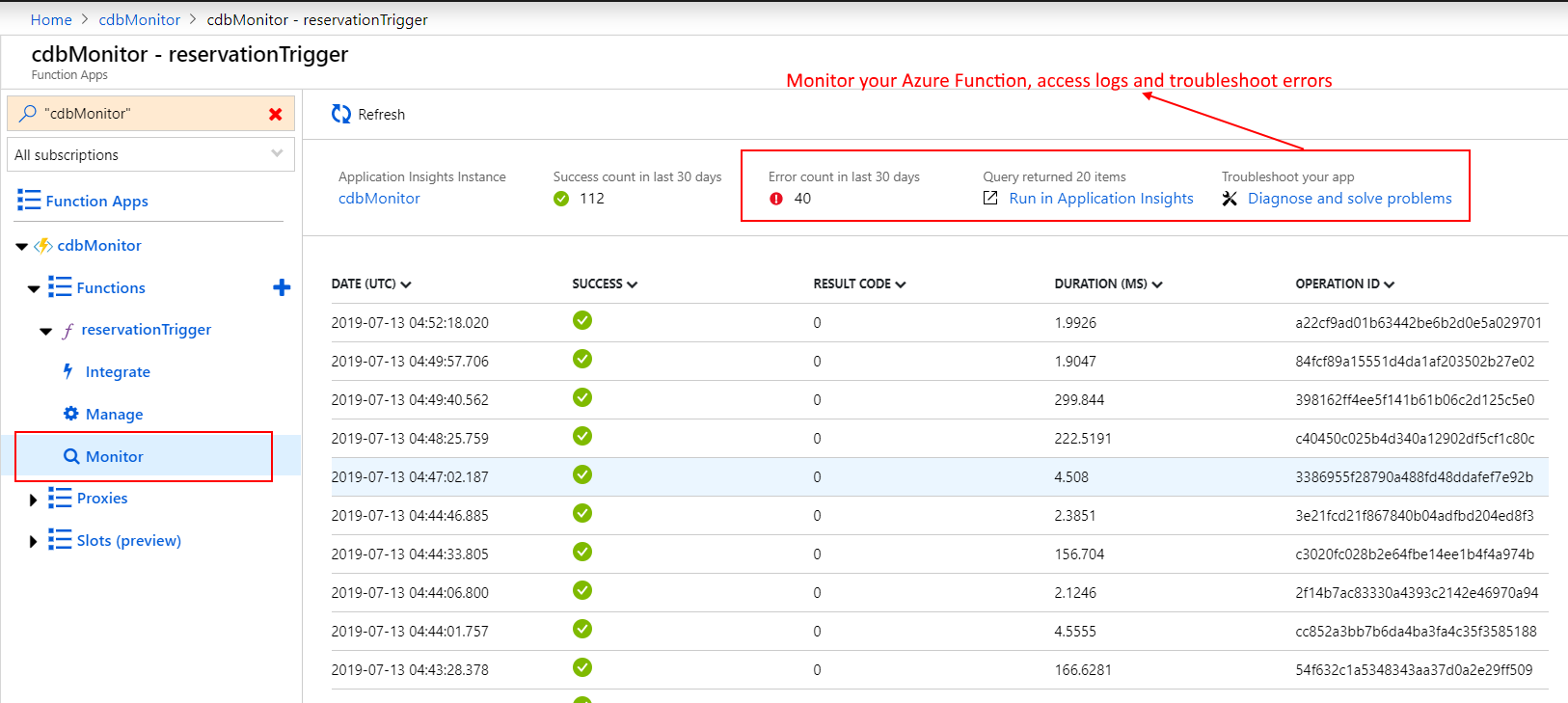Click the Integrate lightning icon
This screenshot has width=1568, height=703.
coord(68,371)
